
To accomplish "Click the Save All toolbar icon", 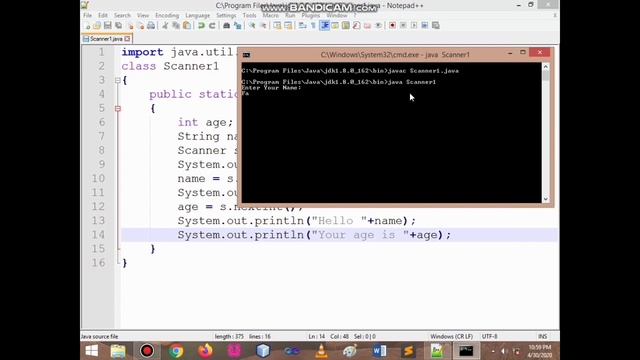I will pyautogui.click(x=118, y=26).
